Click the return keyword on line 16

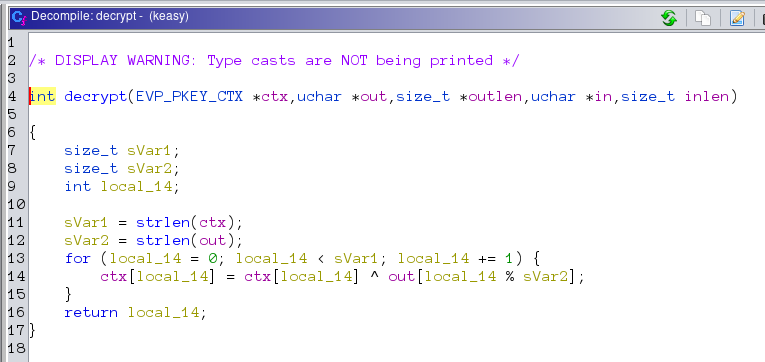pyautogui.click(x=91, y=313)
